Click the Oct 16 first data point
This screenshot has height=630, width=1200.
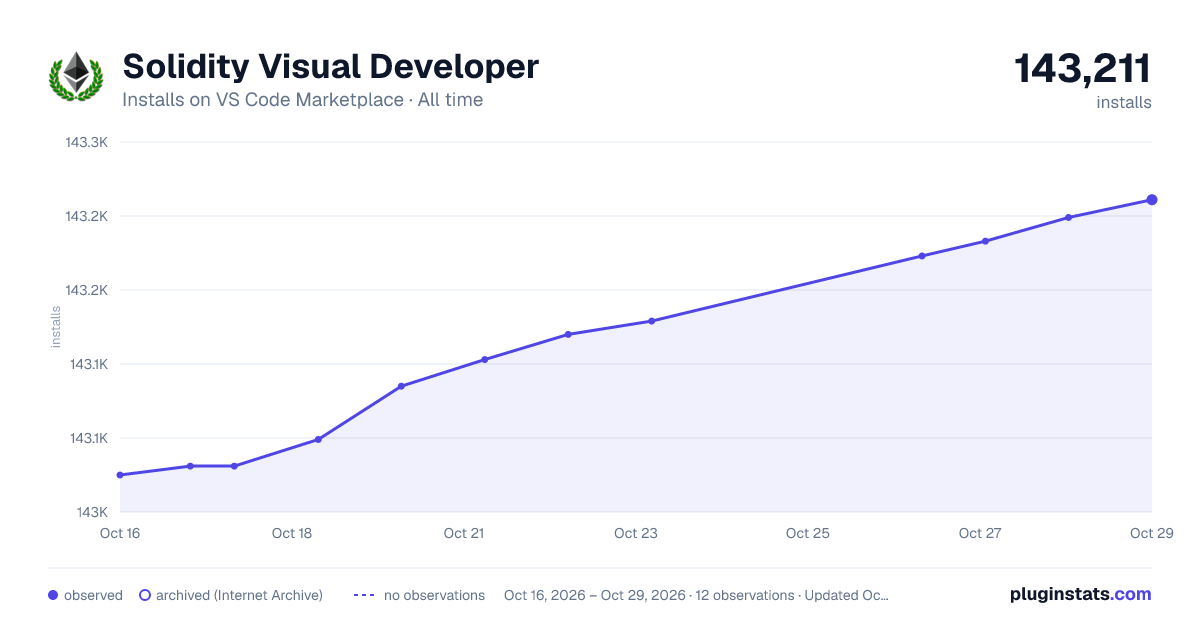pyautogui.click(x=120, y=475)
